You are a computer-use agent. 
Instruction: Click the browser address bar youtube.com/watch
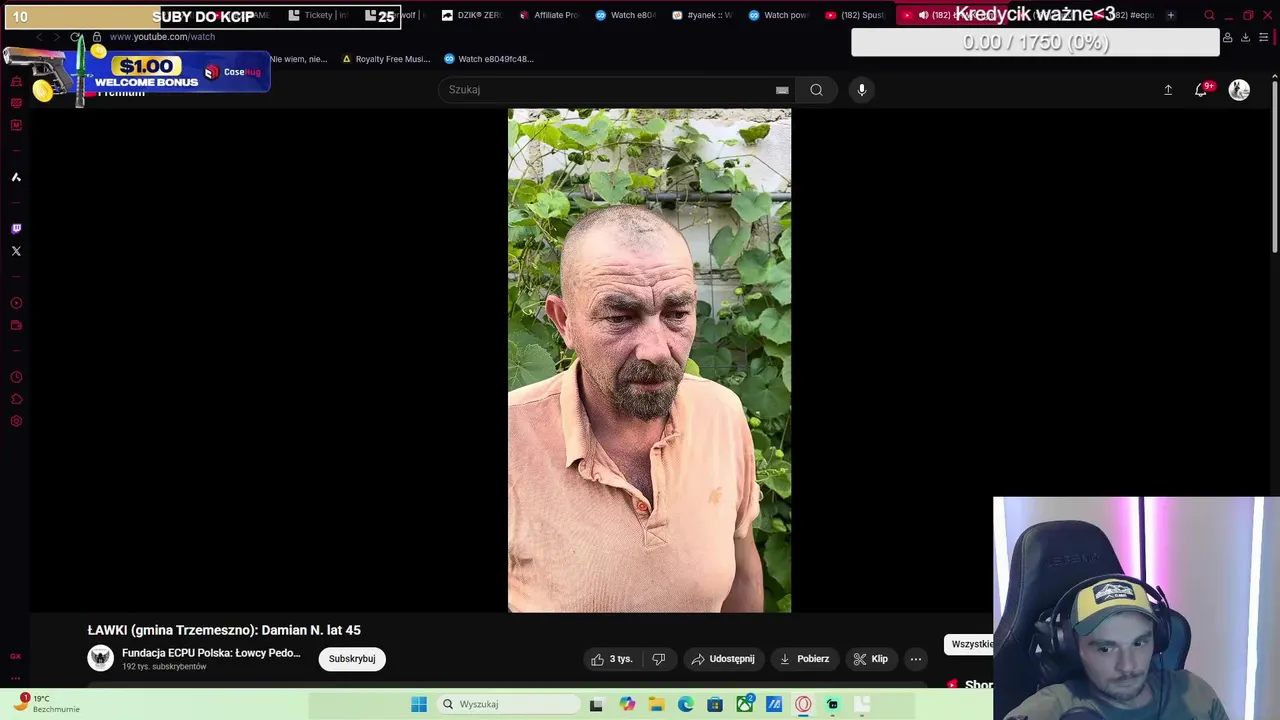(162, 37)
